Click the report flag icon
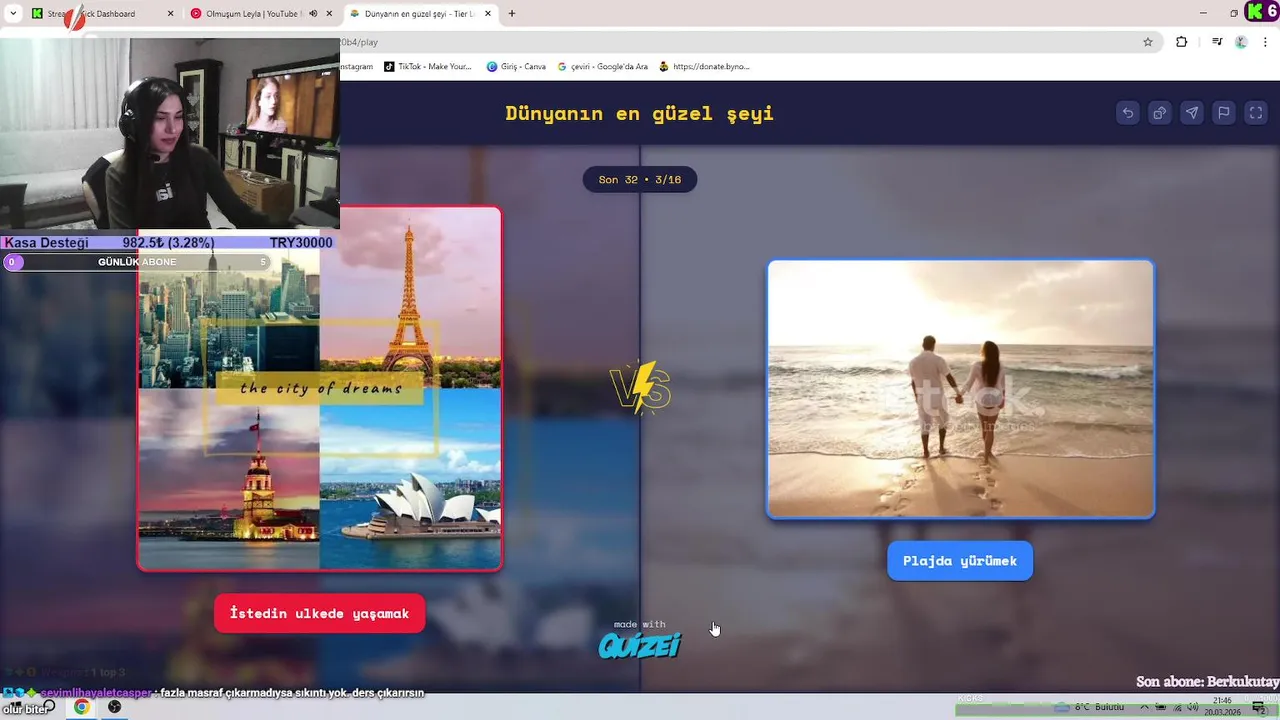1280x720 pixels. tap(1224, 113)
